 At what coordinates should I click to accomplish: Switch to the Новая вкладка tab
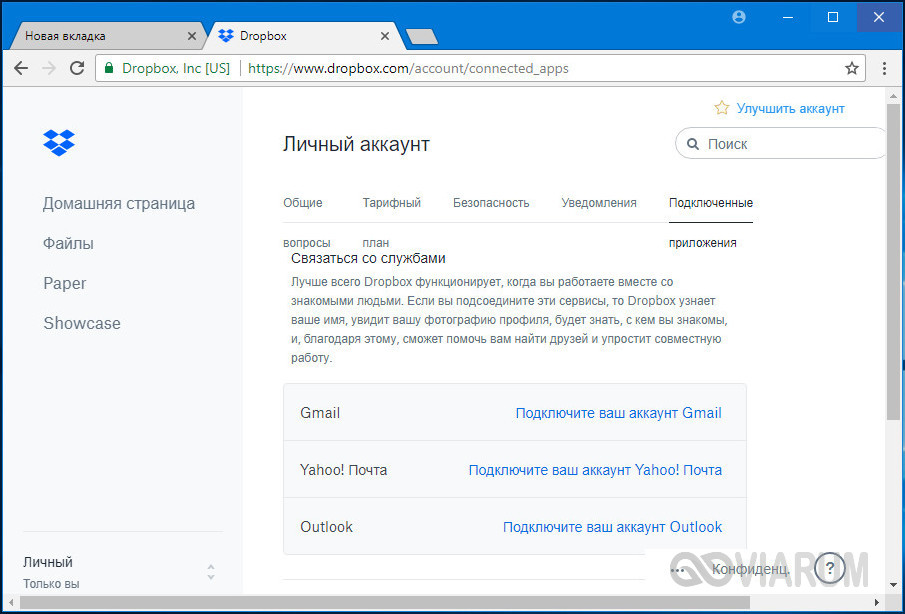coord(108,36)
